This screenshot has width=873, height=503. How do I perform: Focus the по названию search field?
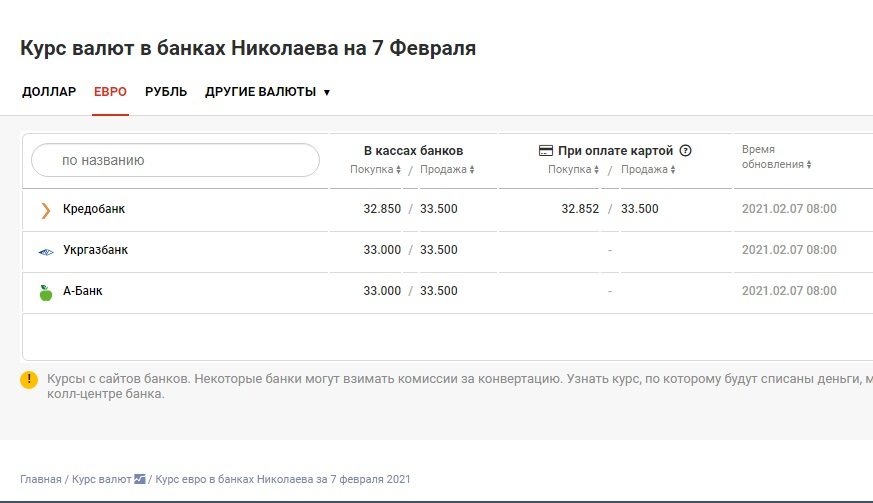tap(176, 160)
